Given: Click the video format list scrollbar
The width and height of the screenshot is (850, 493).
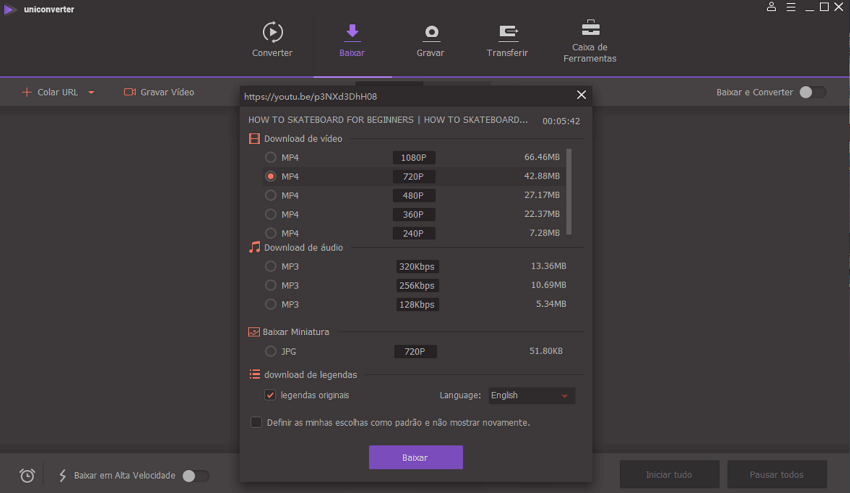Looking at the screenshot, I should coord(569,190).
